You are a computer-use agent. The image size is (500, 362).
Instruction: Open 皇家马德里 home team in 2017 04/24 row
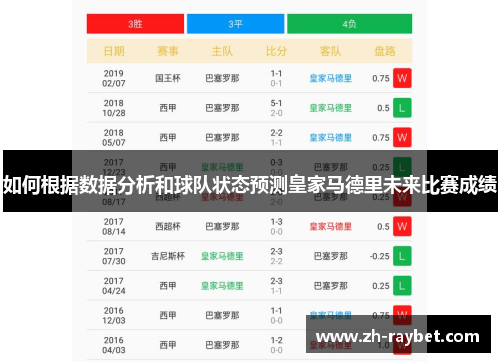click(222, 286)
